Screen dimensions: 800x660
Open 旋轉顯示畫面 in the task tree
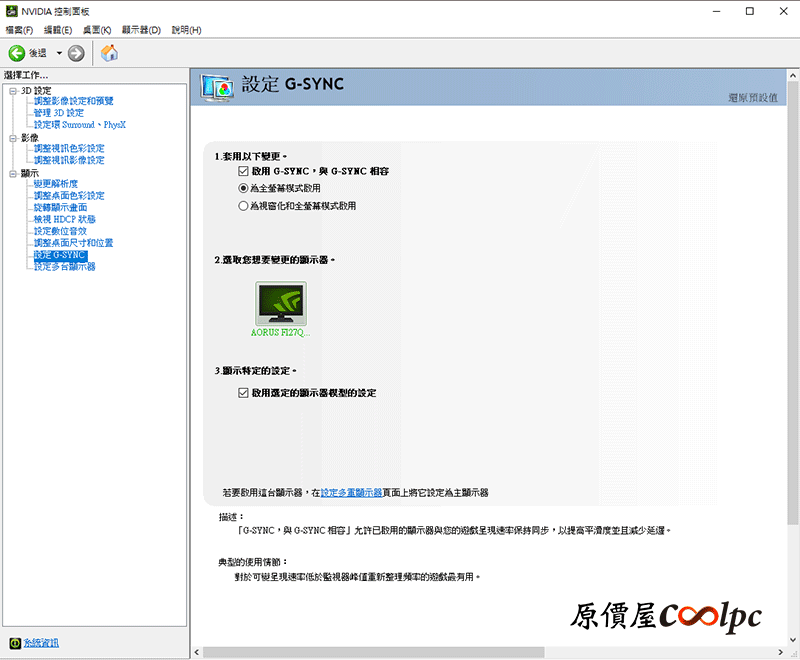tap(60, 207)
